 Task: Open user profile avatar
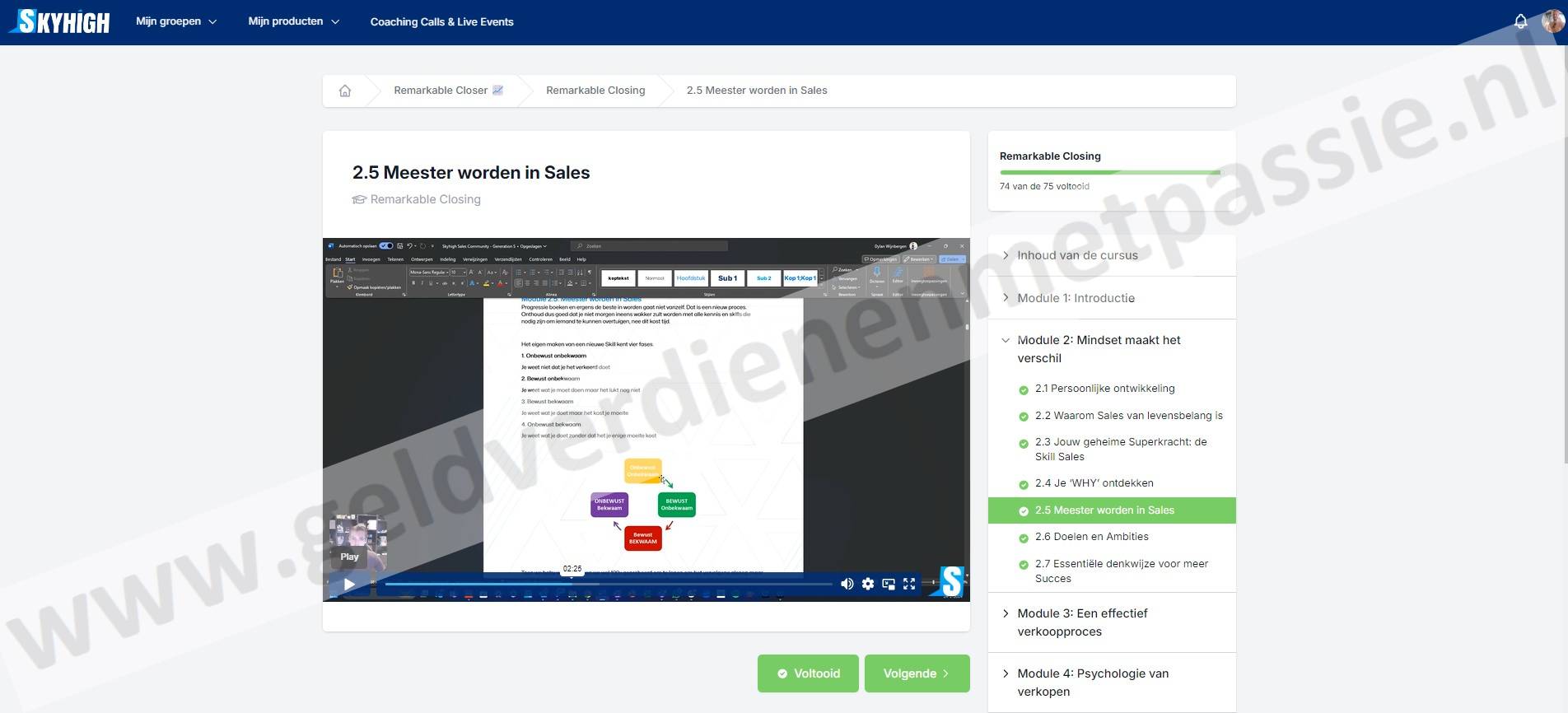pos(1552,21)
